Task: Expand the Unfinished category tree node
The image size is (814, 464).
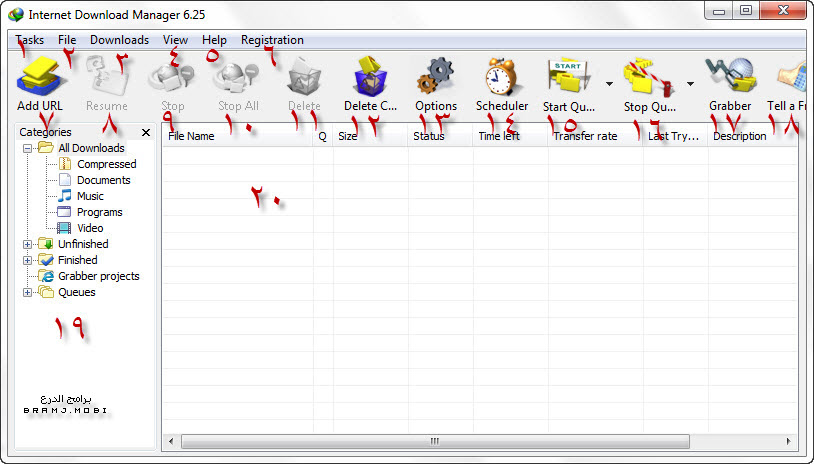Action: 27,244
